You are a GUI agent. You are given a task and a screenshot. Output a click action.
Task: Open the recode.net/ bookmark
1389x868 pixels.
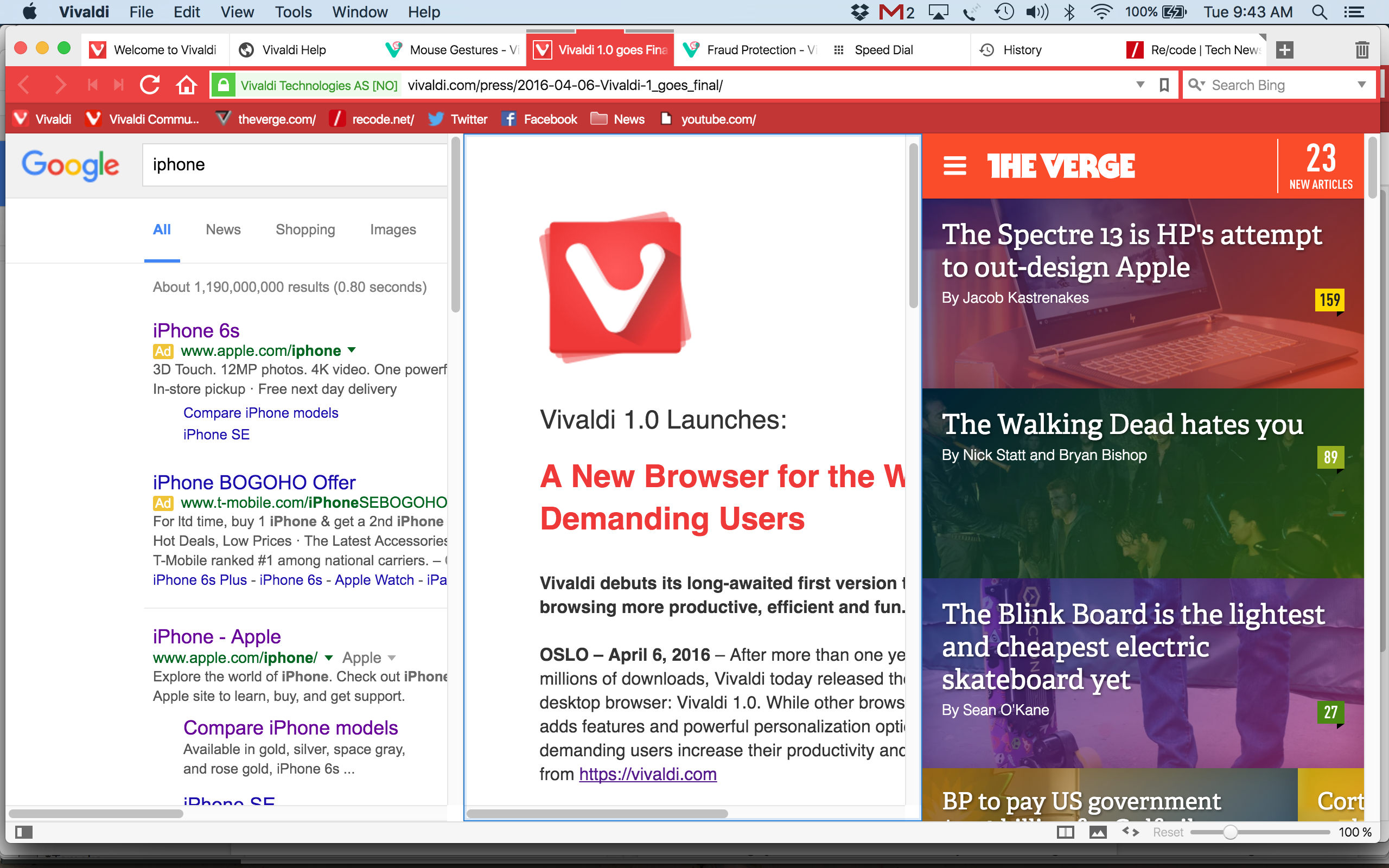372,119
